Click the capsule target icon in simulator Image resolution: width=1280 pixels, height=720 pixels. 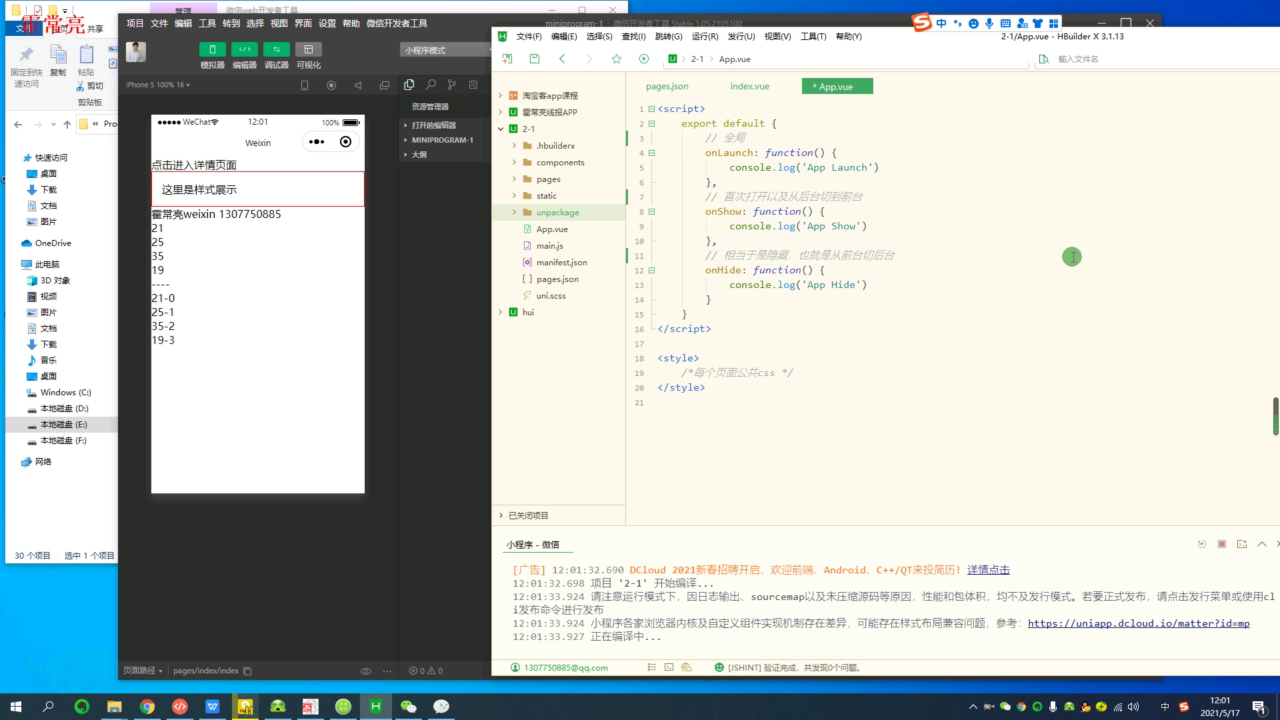click(x=346, y=142)
